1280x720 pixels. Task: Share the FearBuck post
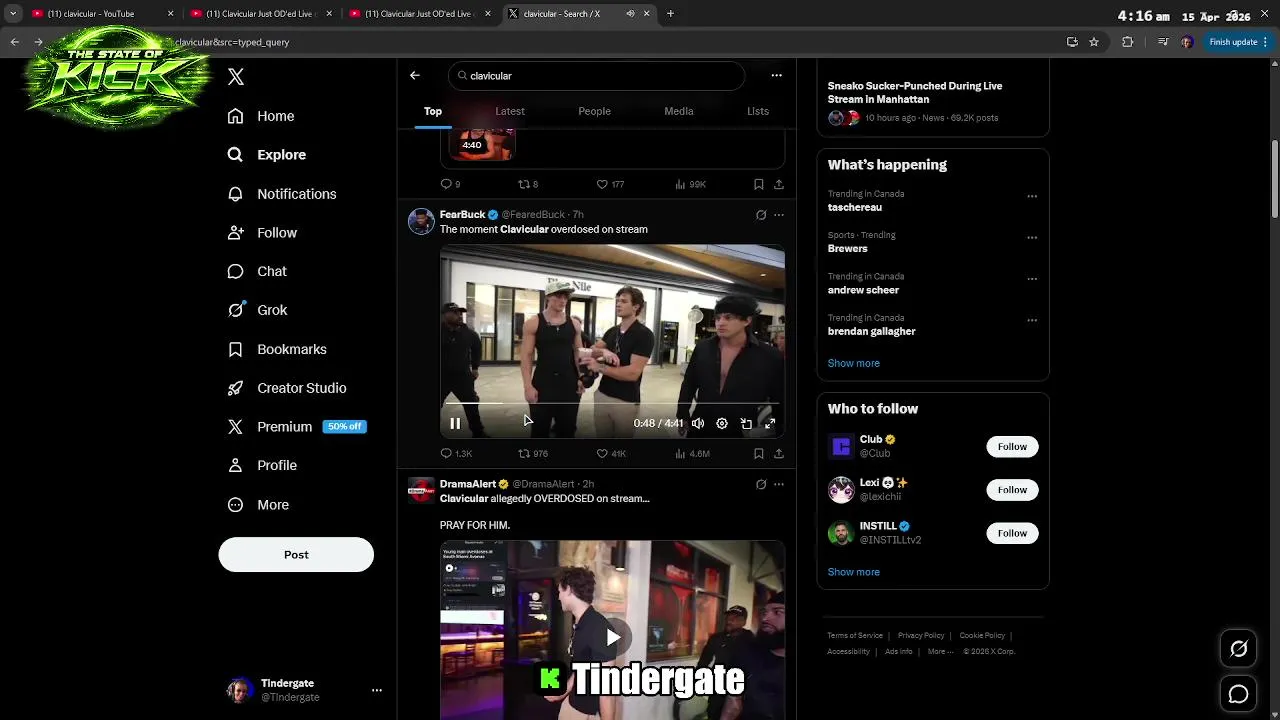779,454
